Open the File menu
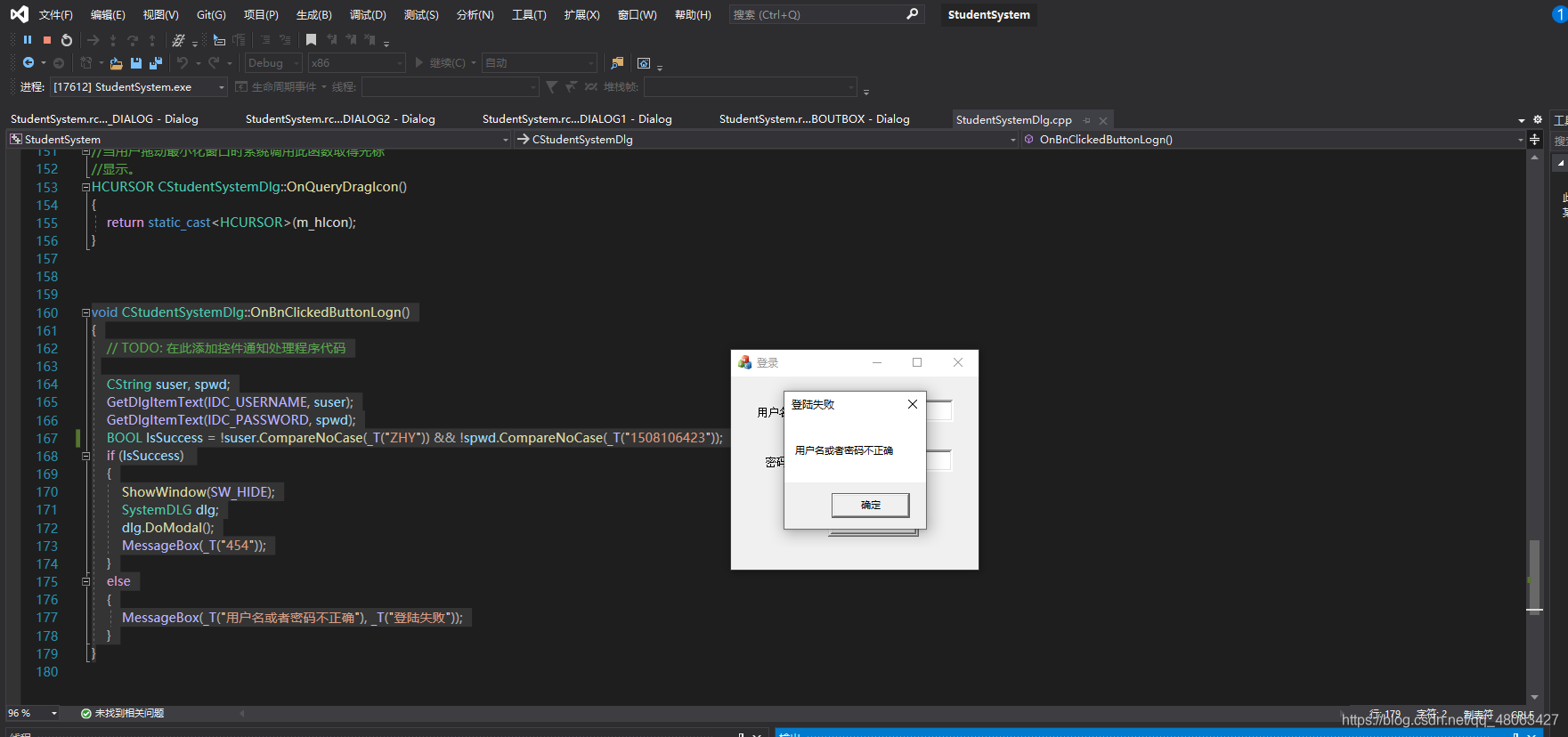The height and width of the screenshot is (737, 1568). click(x=55, y=14)
